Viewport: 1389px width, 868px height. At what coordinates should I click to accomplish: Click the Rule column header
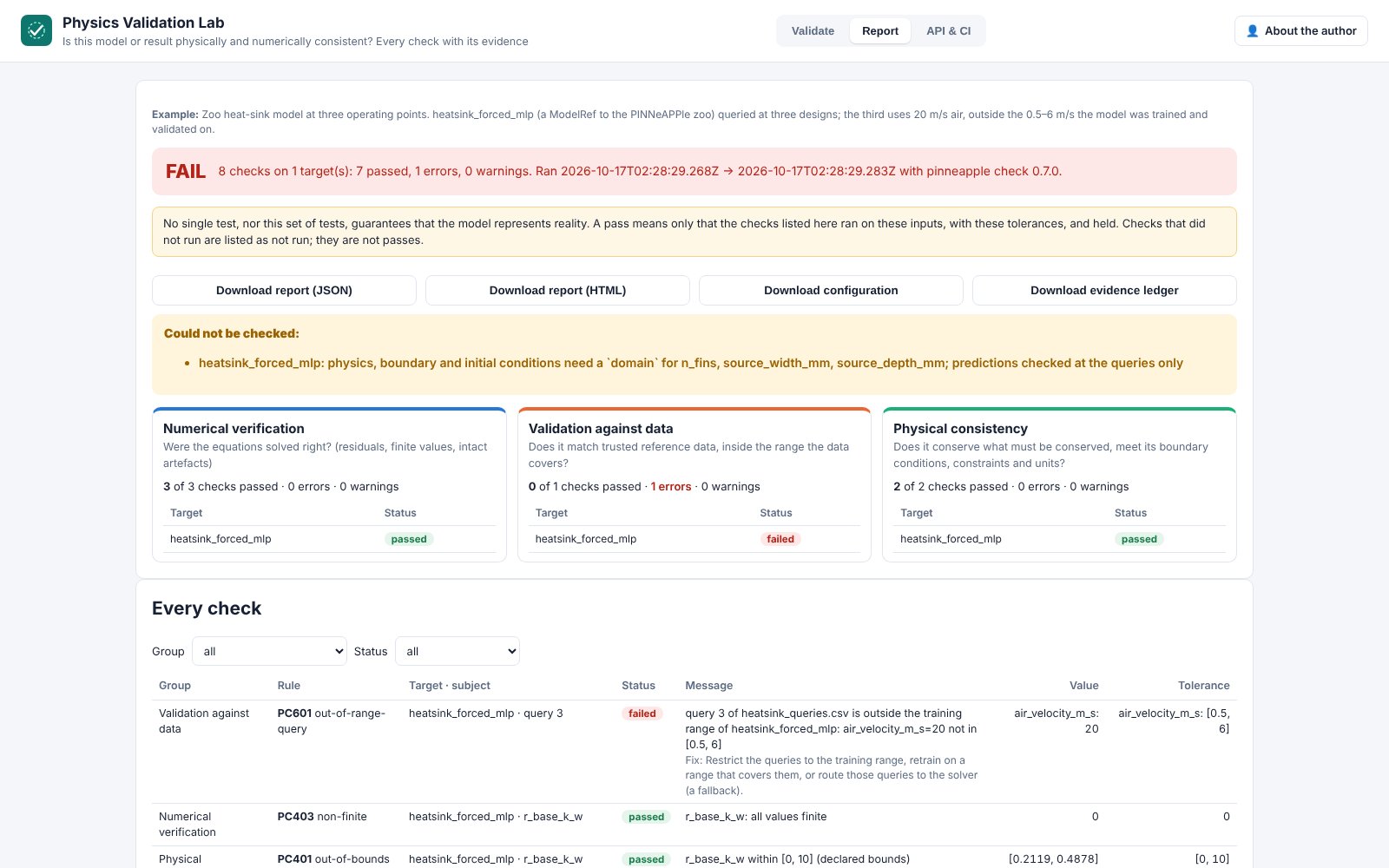tap(289, 685)
